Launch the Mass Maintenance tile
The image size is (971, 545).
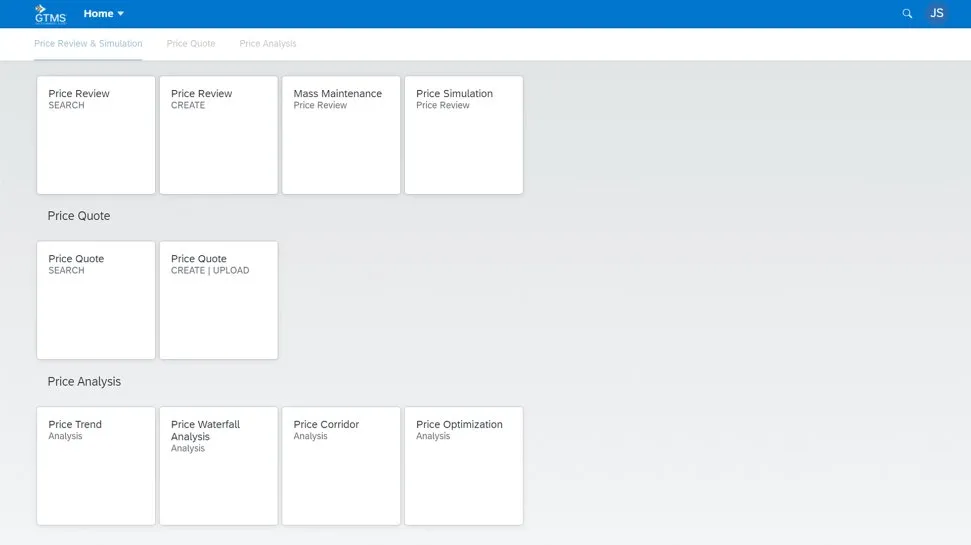click(341, 135)
